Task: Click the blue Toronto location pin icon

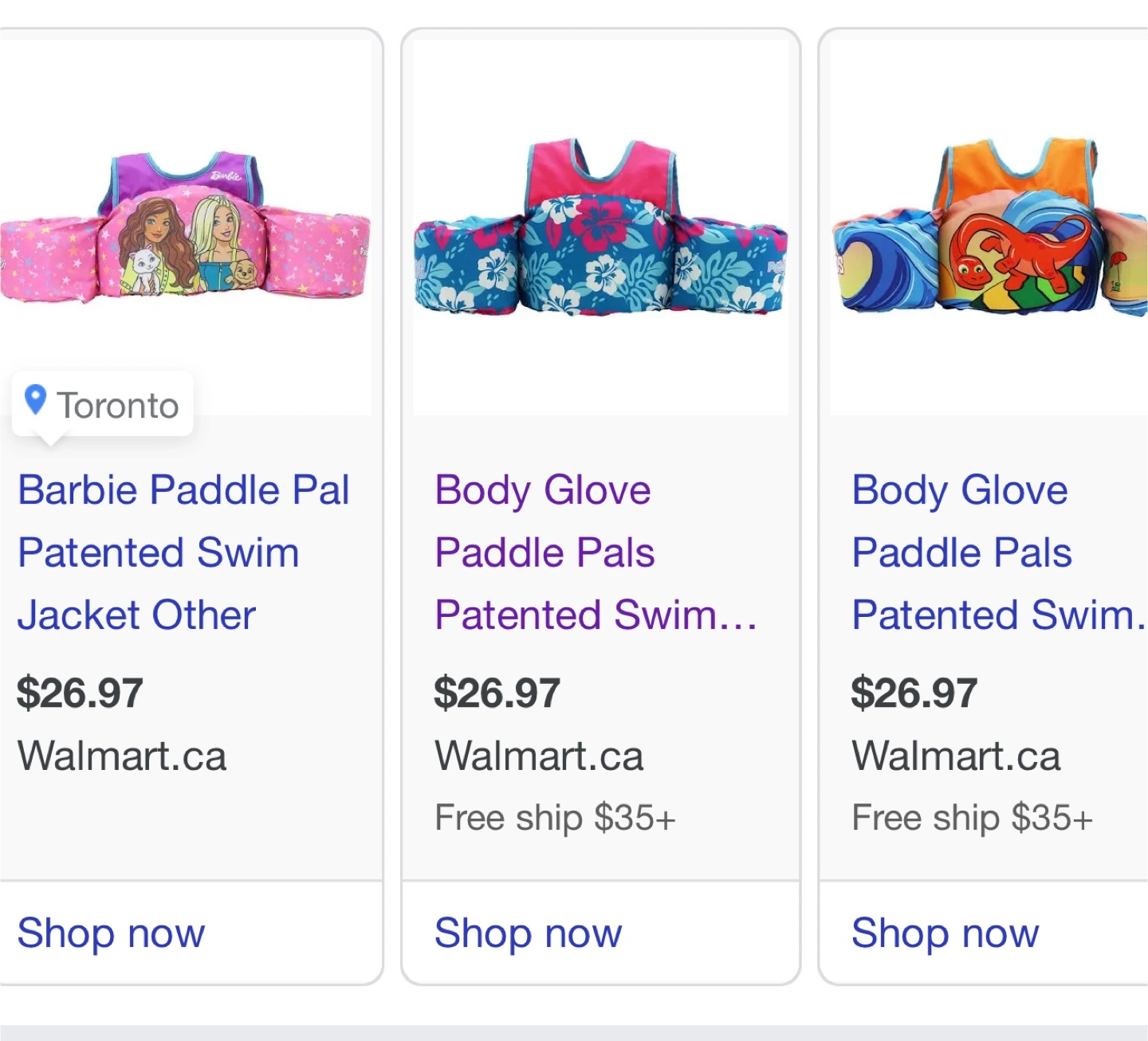Action: click(x=35, y=400)
